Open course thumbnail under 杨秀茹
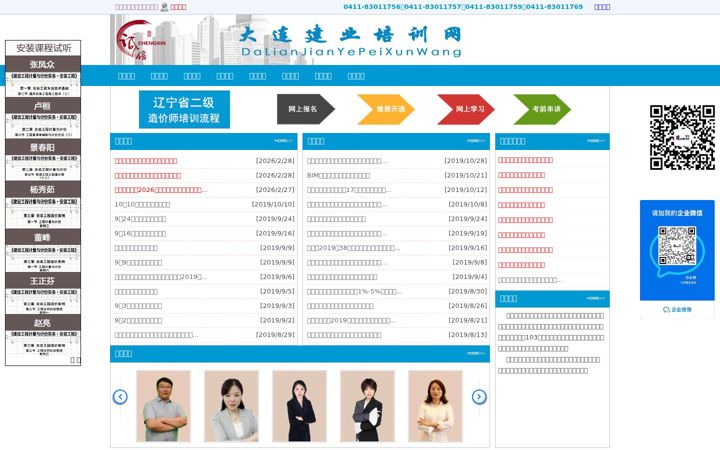This screenshot has height=450, width=720. click(x=43, y=212)
